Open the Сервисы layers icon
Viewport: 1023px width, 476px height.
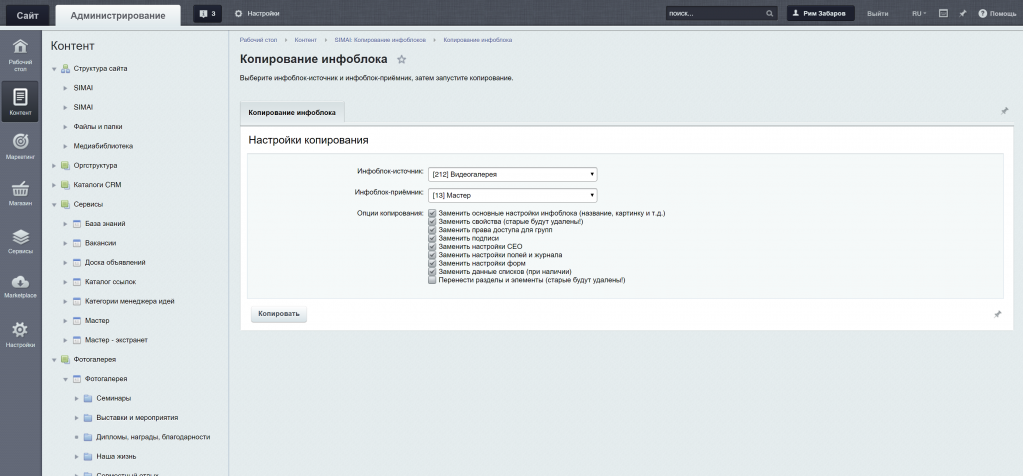pos(20,240)
